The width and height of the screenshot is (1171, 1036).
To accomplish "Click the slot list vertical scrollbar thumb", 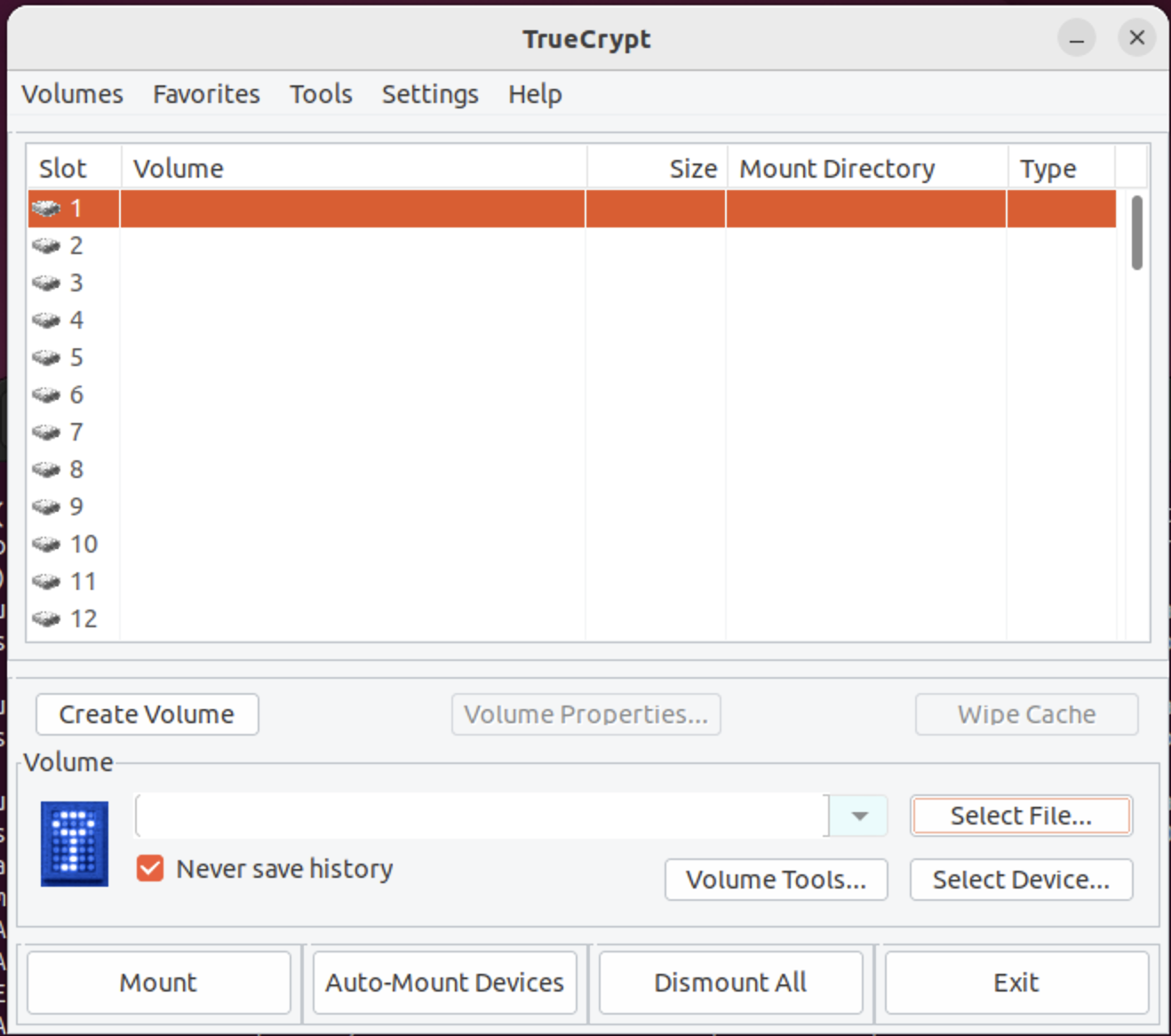I will click(1136, 233).
